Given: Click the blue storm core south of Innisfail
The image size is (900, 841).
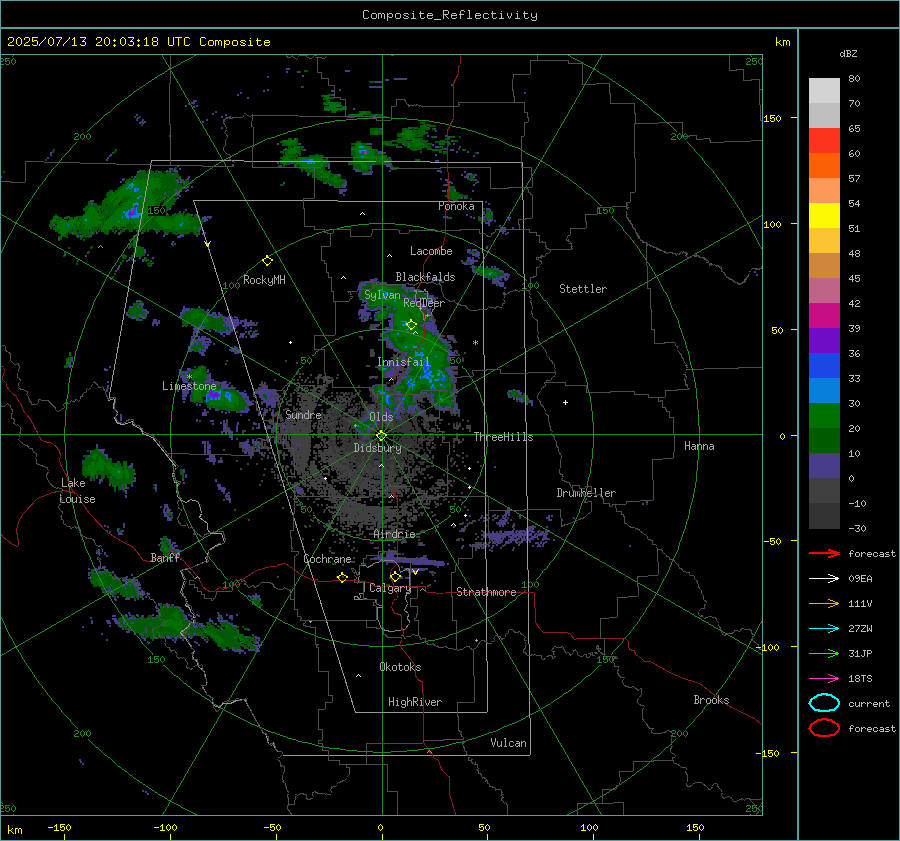Looking at the screenshot, I should (428, 376).
